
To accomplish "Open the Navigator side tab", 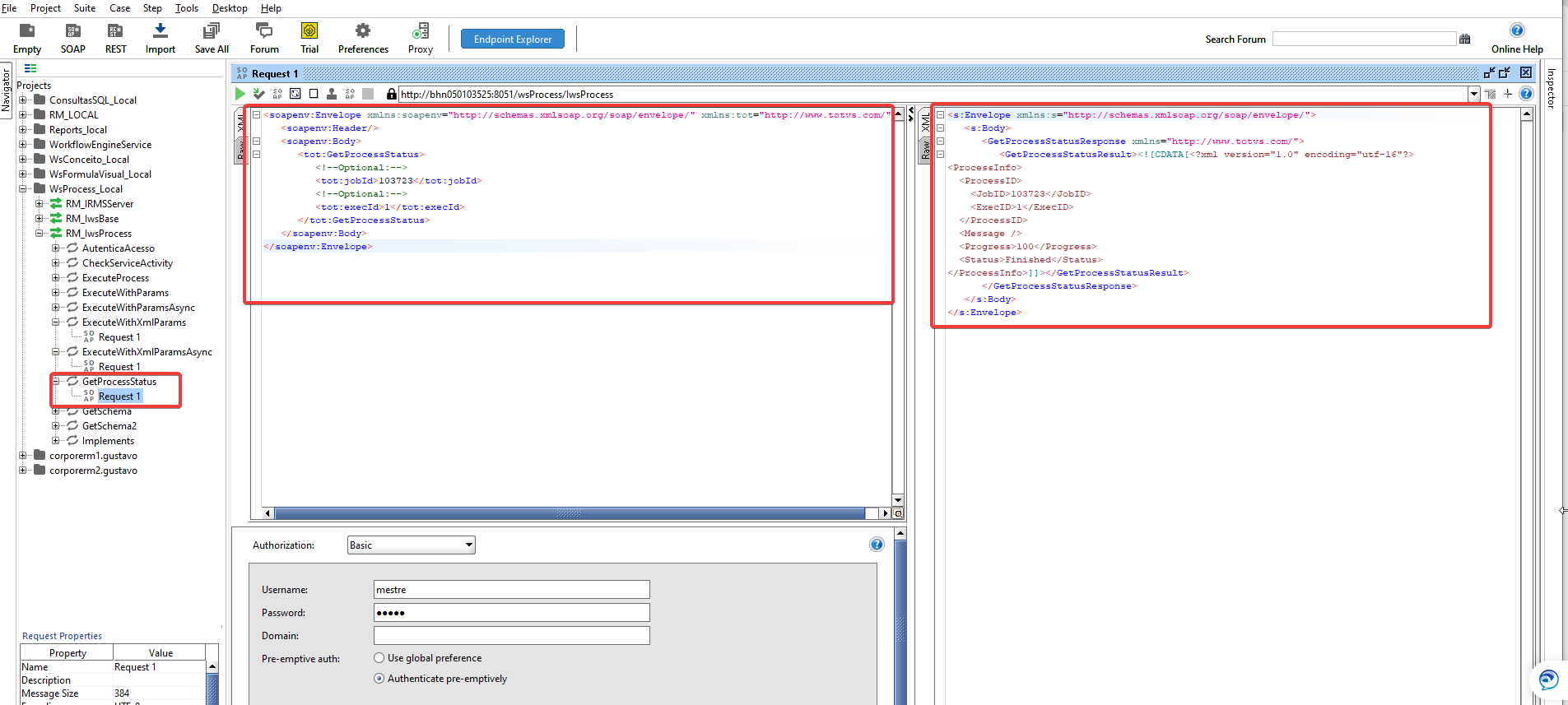I will (7, 90).
